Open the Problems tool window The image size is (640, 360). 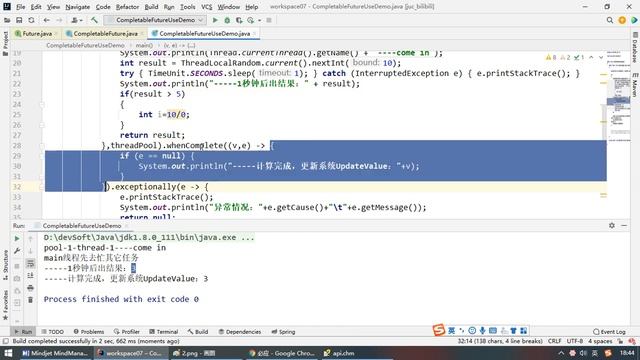click(89, 332)
